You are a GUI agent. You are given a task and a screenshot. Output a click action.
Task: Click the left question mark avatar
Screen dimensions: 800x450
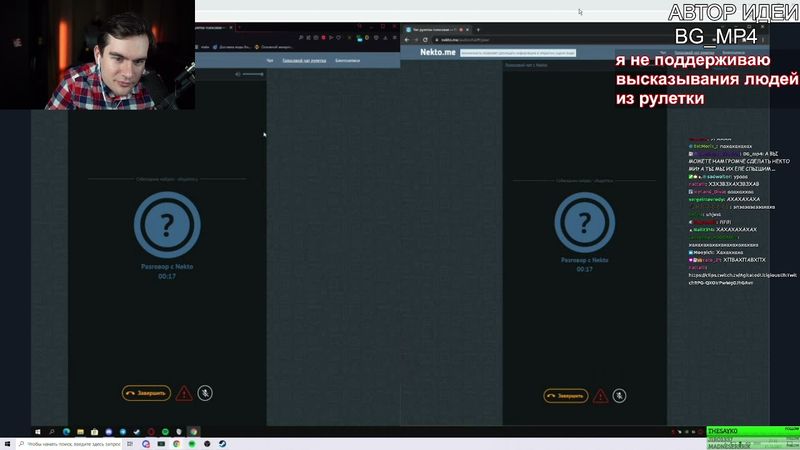(x=167, y=221)
